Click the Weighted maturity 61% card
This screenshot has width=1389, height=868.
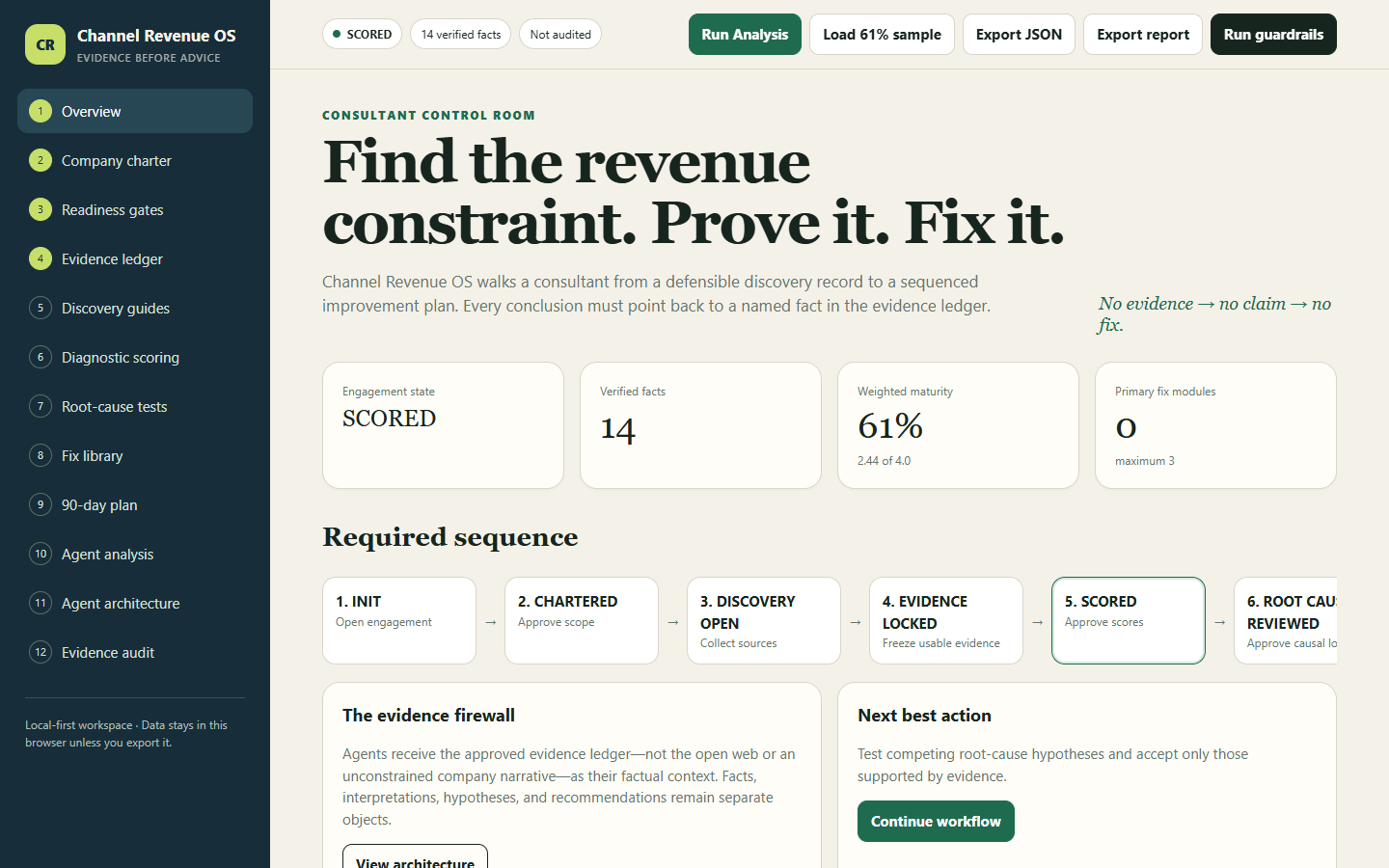pyautogui.click(x=958, y=425)
